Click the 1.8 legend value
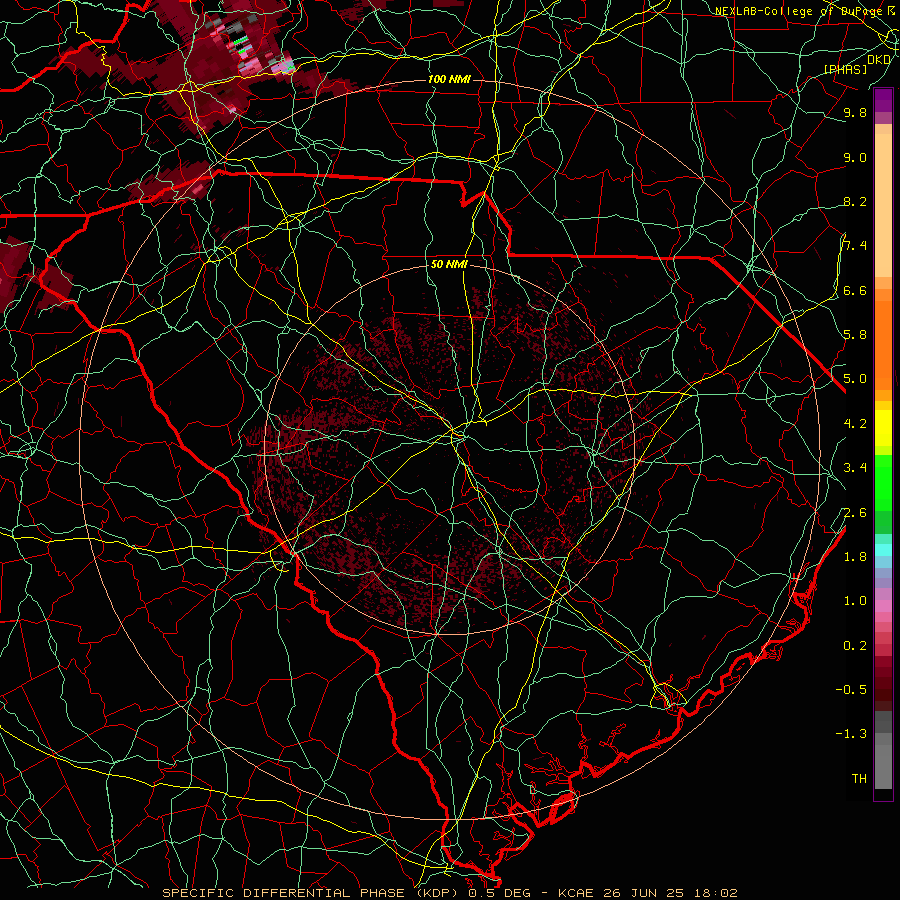This screenshot has width=900, height=900. click(855, 557)
